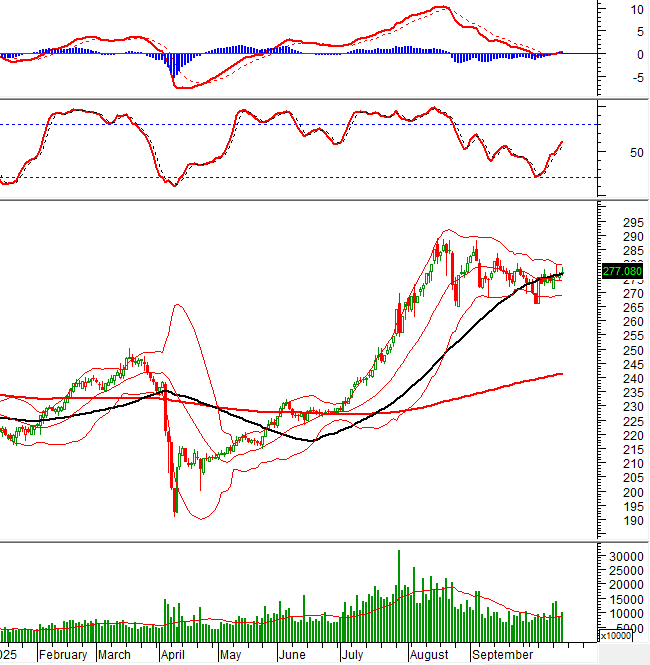Select the June label on time axis
This screenshot has width=650, height=665.
[x=291, y=655]
